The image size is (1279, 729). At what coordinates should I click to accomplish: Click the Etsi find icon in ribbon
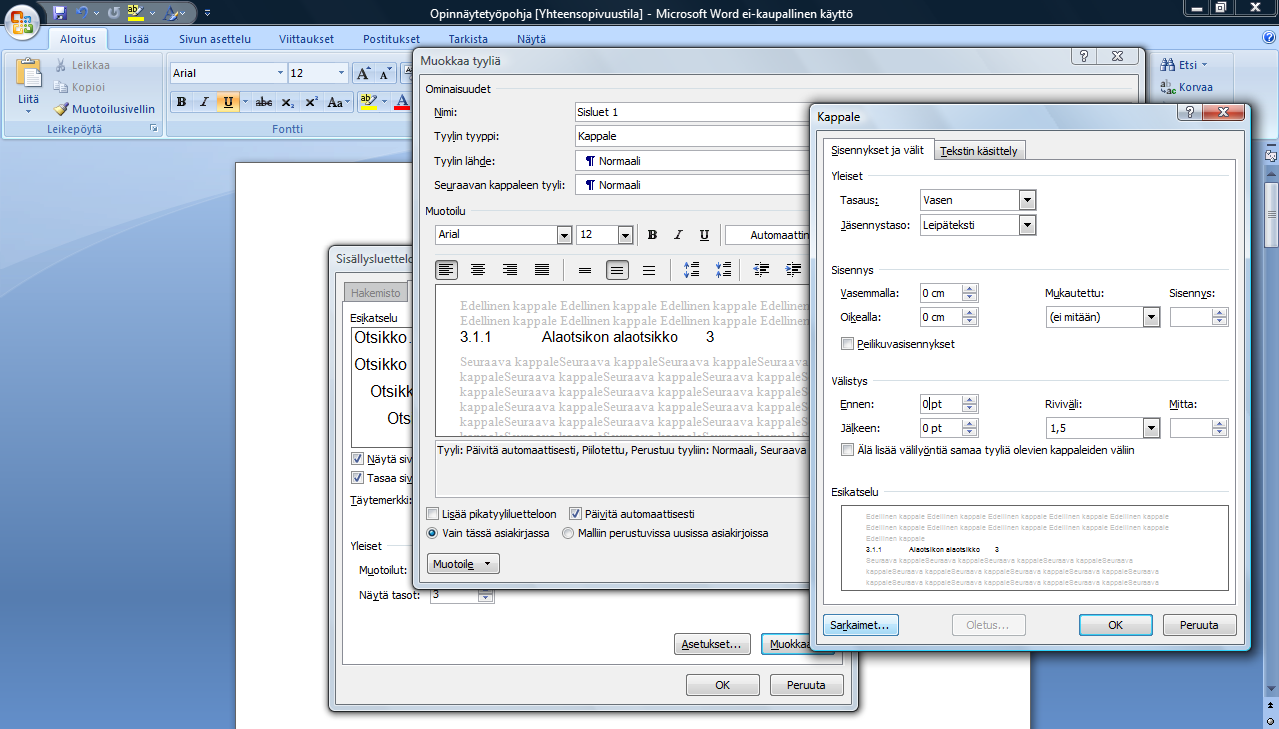1168,65
